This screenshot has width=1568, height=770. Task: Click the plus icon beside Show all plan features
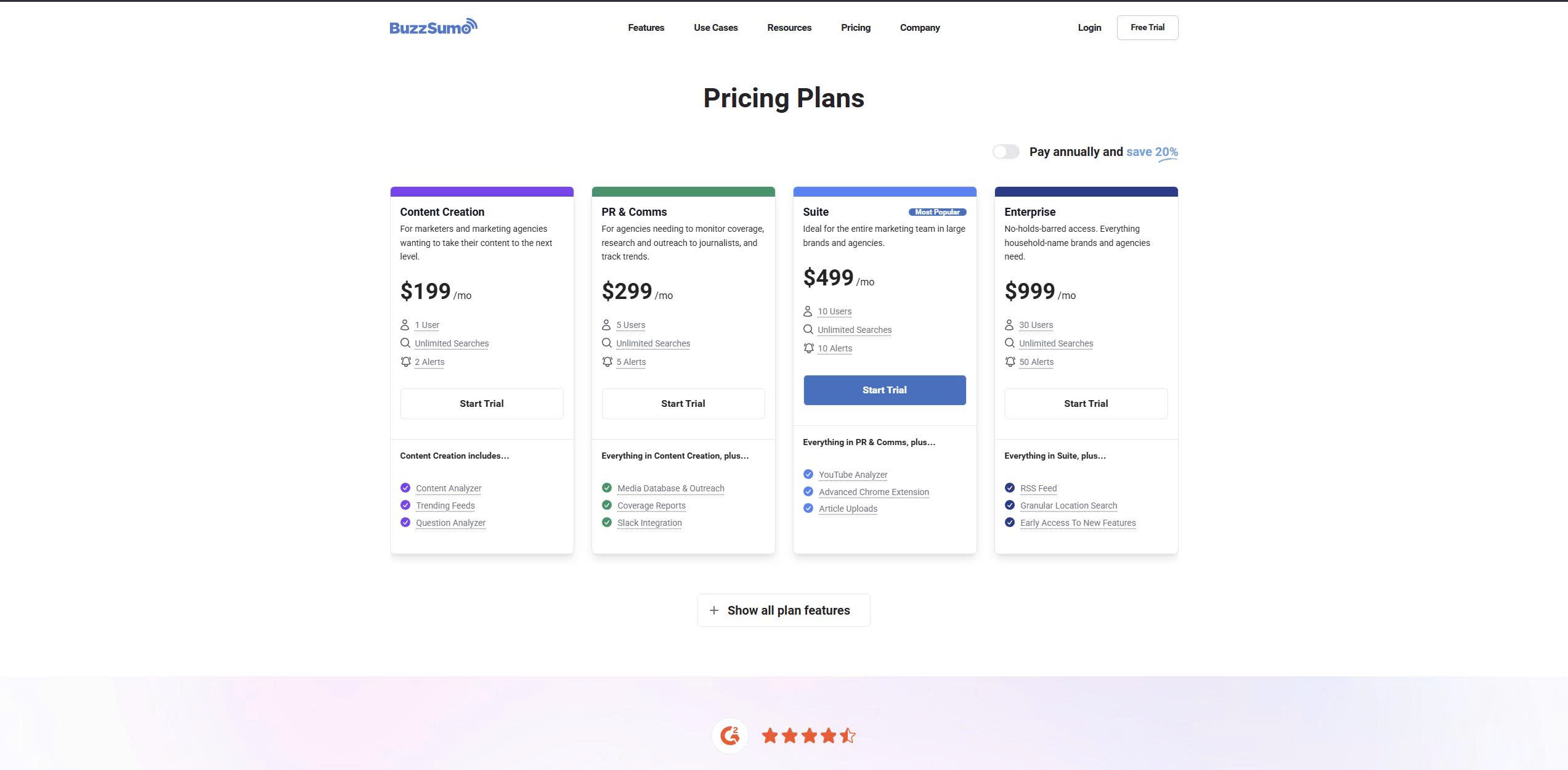tap(714, 610)
